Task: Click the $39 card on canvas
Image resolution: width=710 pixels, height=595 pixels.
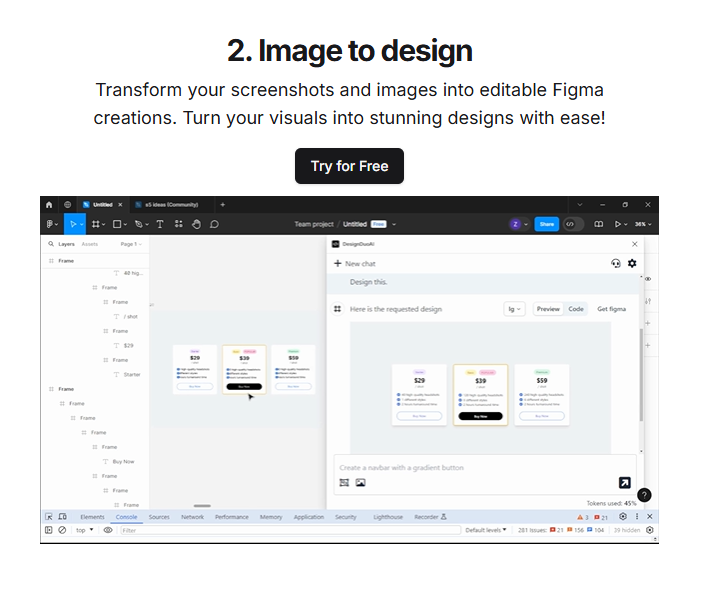Action: click(x=244, y=369)
